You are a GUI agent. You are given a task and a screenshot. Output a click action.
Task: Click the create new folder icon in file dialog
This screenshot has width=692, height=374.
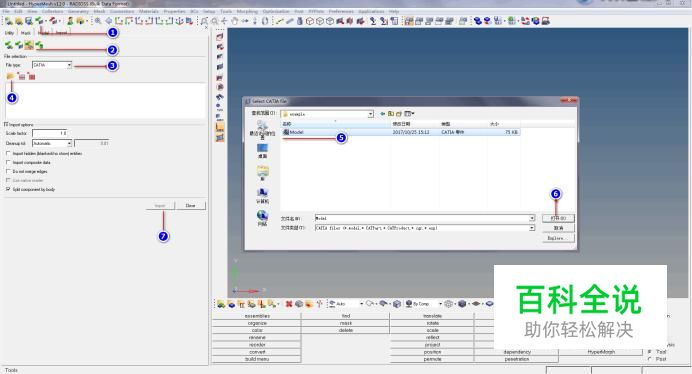coord(399,114)
